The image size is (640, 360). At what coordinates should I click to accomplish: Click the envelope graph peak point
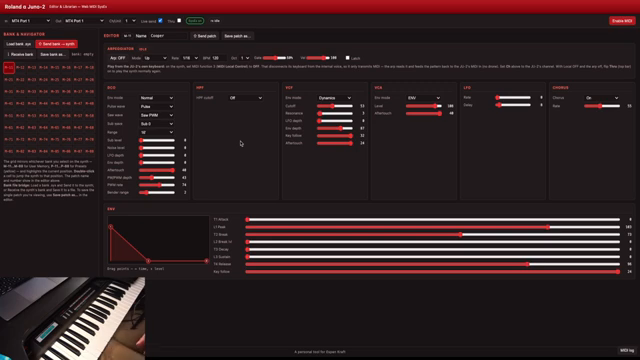(111, 227)
